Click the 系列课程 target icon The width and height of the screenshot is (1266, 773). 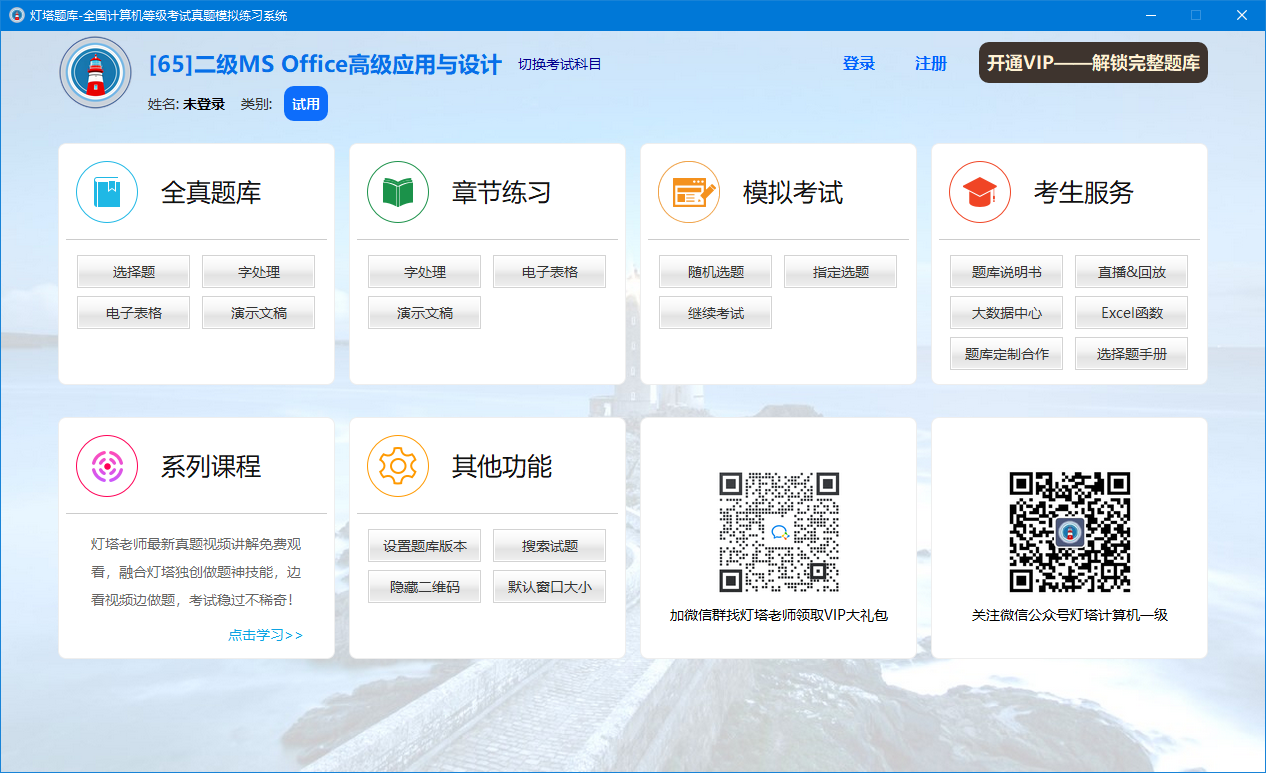coord(106,466)
